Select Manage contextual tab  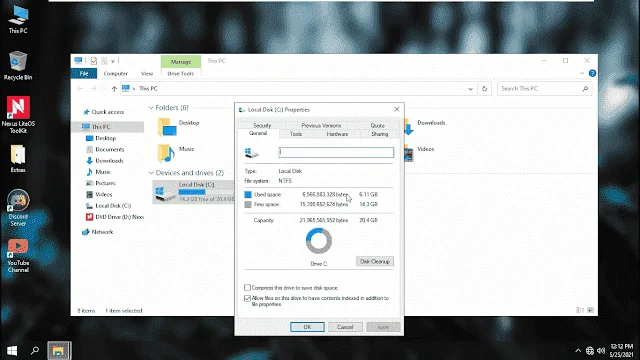[181, 62]
